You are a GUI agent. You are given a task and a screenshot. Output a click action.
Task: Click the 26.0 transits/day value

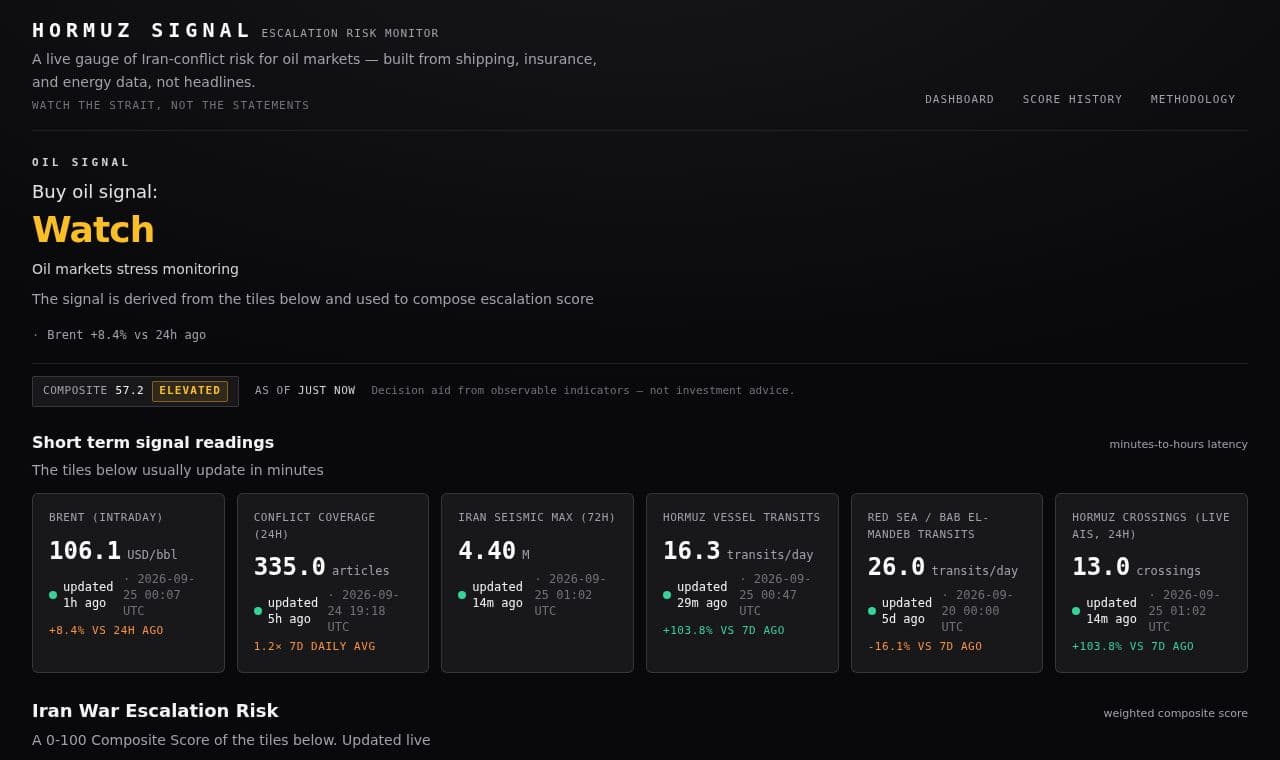943,567
